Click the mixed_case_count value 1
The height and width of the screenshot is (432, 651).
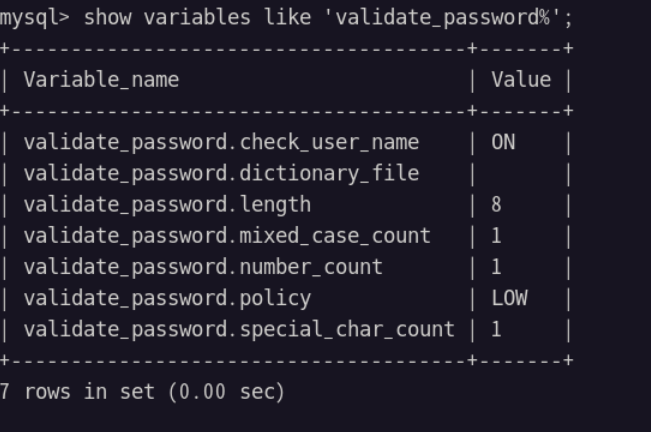(497, 235)
